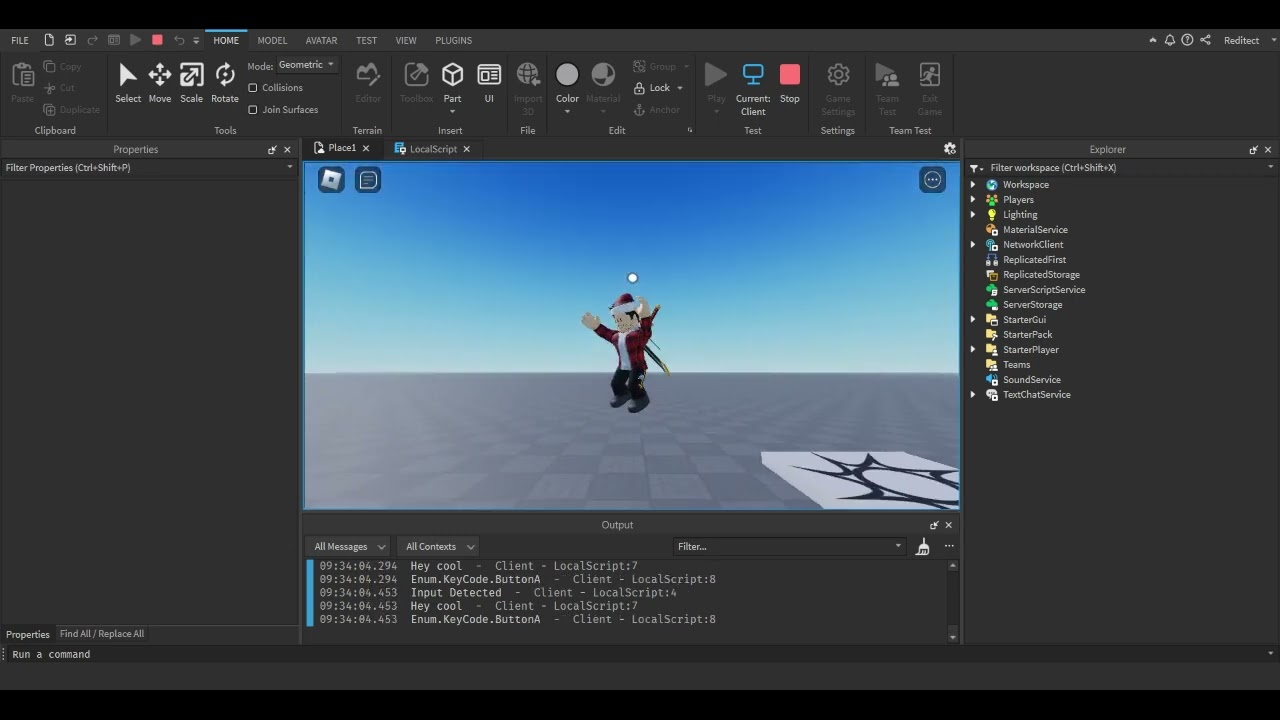Open the UI insert tool
Image resolution: width=1280 pixels, height=720 pixels.
click(489, 82)
